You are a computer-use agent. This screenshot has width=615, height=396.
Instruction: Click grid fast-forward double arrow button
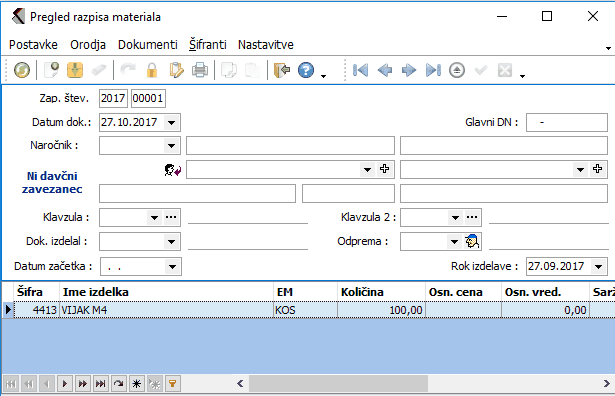83,383
